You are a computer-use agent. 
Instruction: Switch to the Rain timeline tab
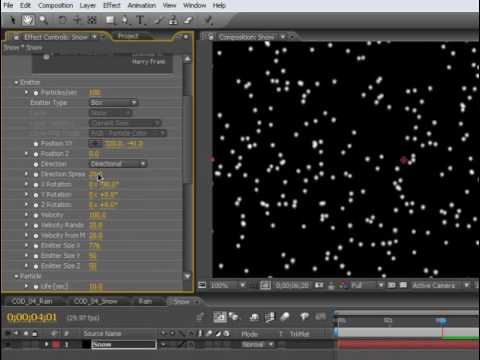145,301
